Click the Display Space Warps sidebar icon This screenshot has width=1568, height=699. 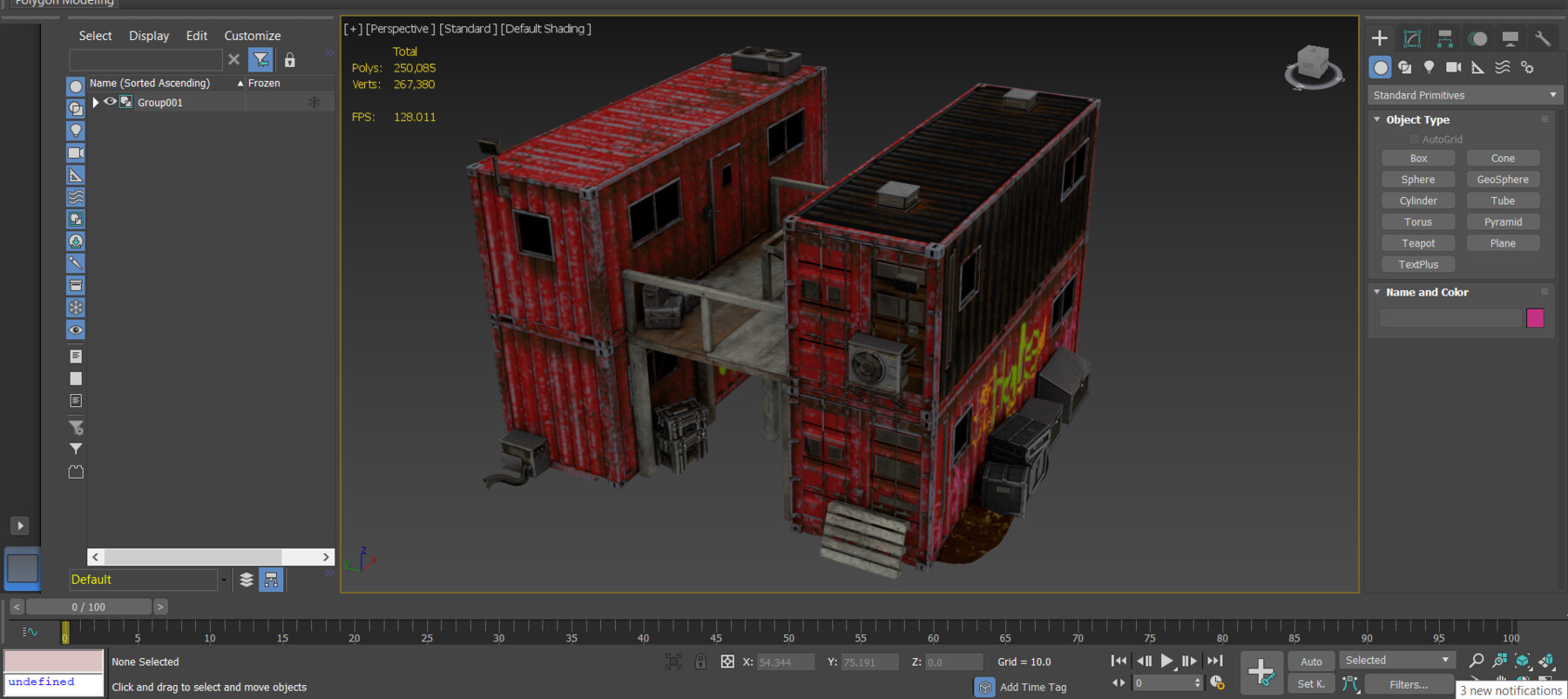coord(76,197)
